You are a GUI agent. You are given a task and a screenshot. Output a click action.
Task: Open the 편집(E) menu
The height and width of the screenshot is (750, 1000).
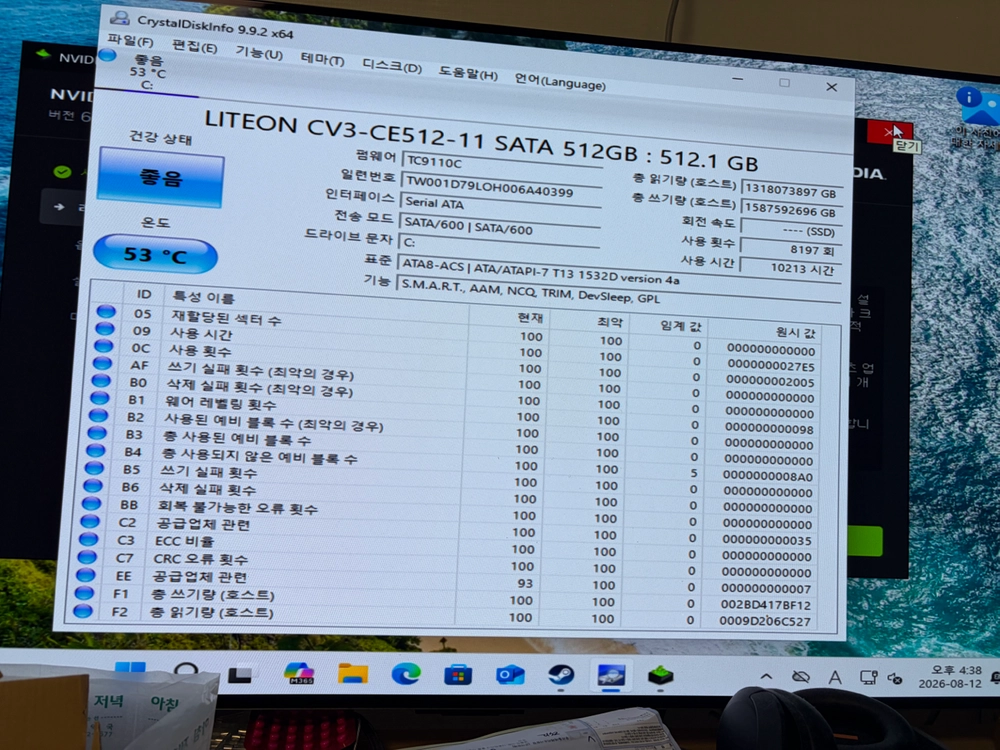point(195,47)
